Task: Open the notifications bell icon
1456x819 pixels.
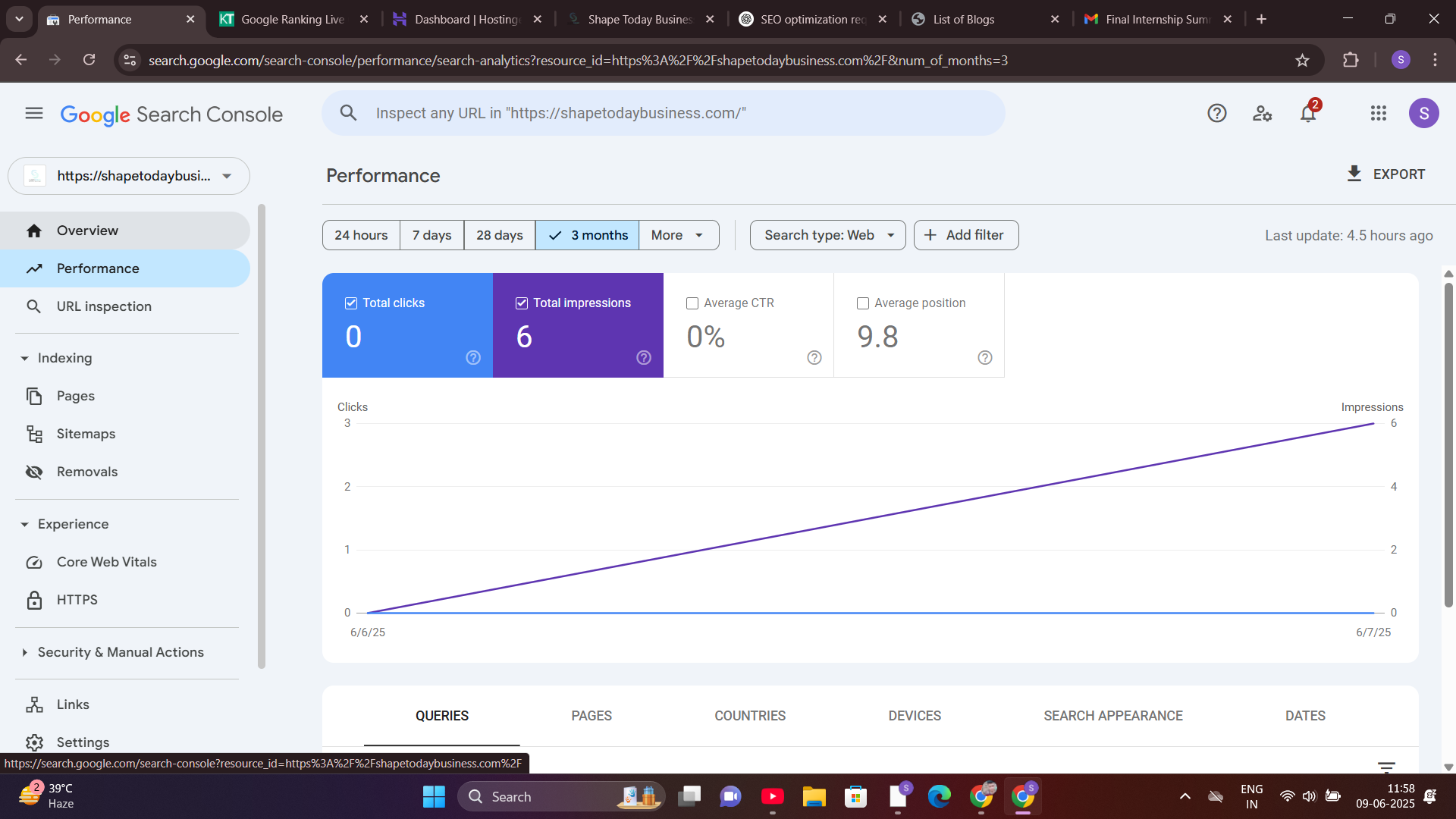Action: pos(1307,114)
